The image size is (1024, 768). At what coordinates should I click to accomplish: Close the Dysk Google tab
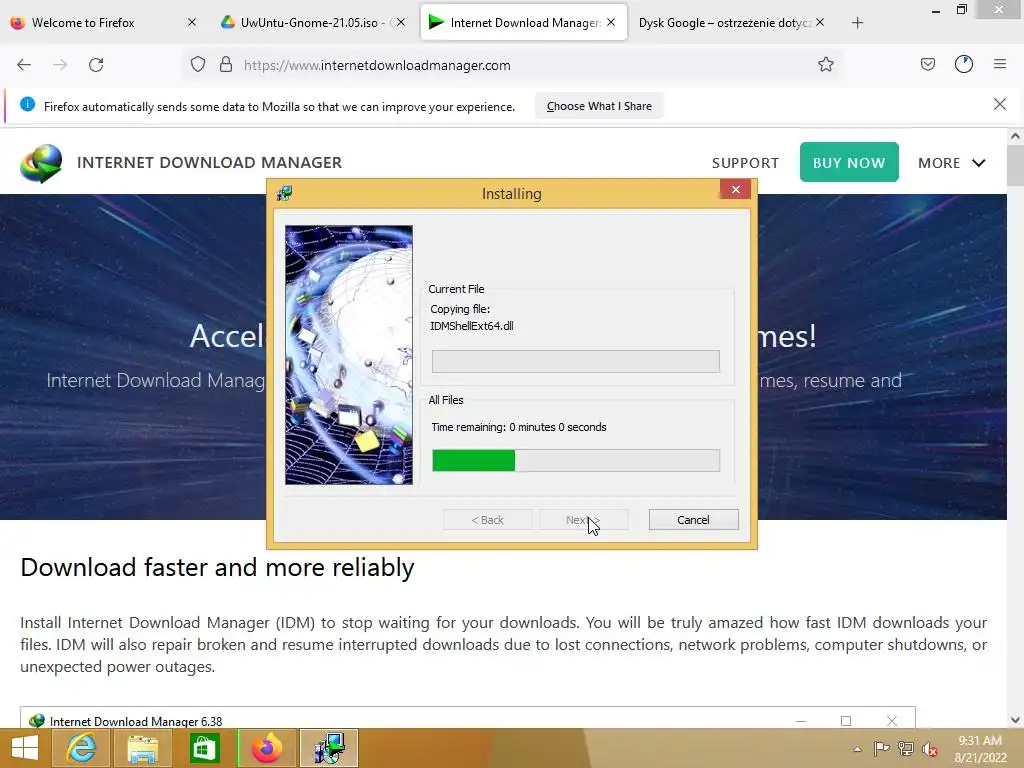(820, 22)
